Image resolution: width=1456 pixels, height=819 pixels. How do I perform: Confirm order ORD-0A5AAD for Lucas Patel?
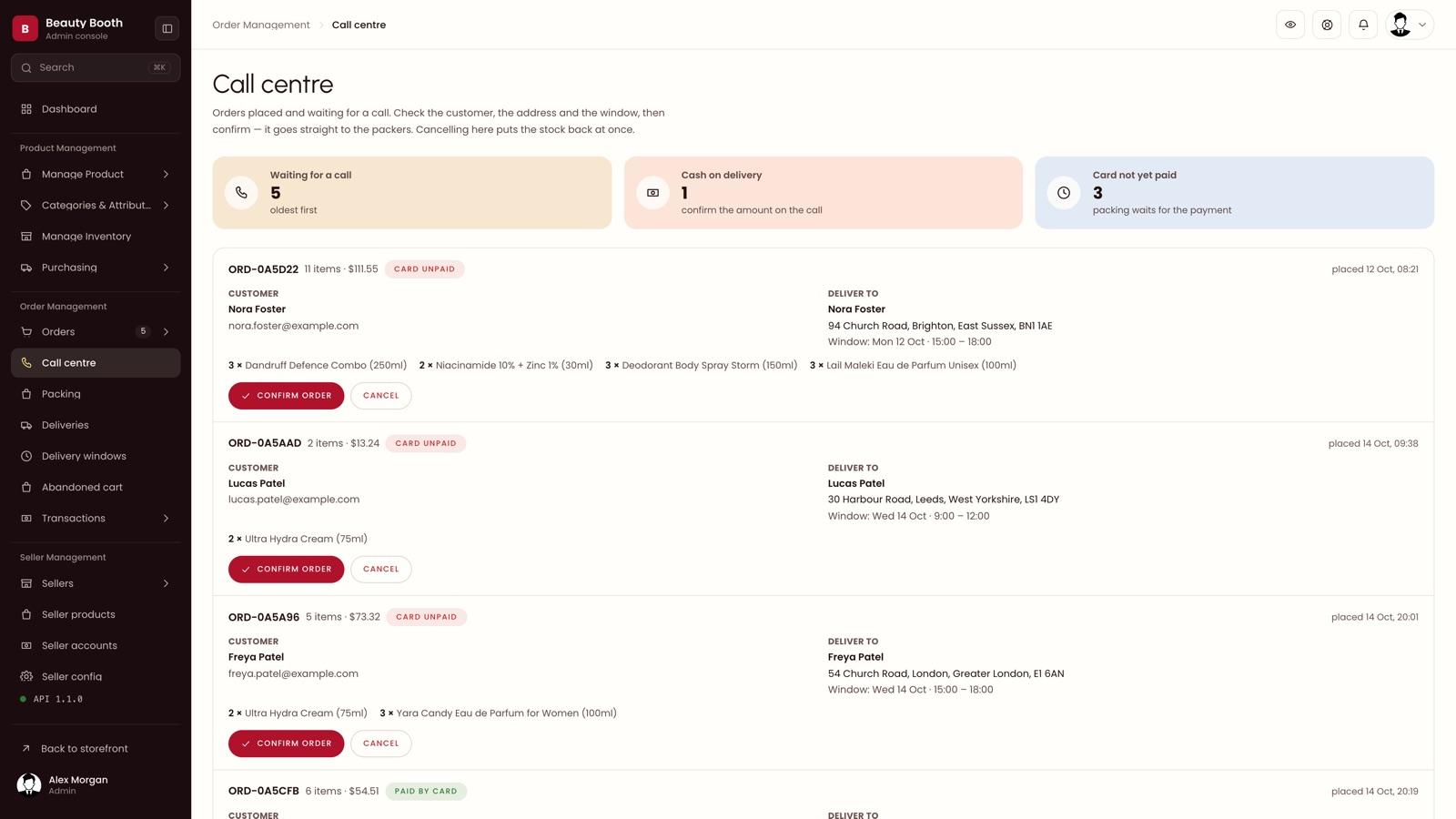(286, 570)
